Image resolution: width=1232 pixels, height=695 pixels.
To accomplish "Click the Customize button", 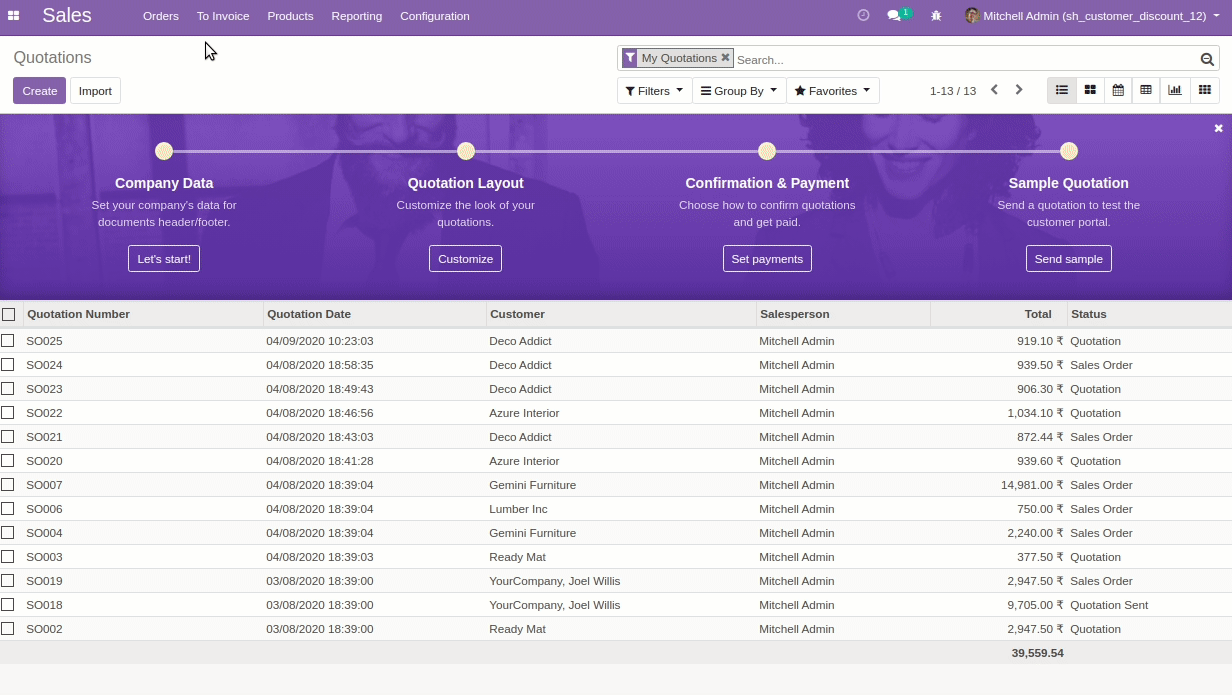I will click(x=466, y=259).
